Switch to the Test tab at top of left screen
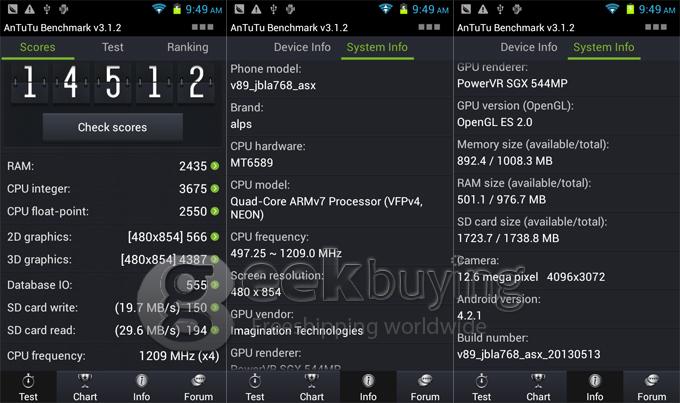 point(112,47)
